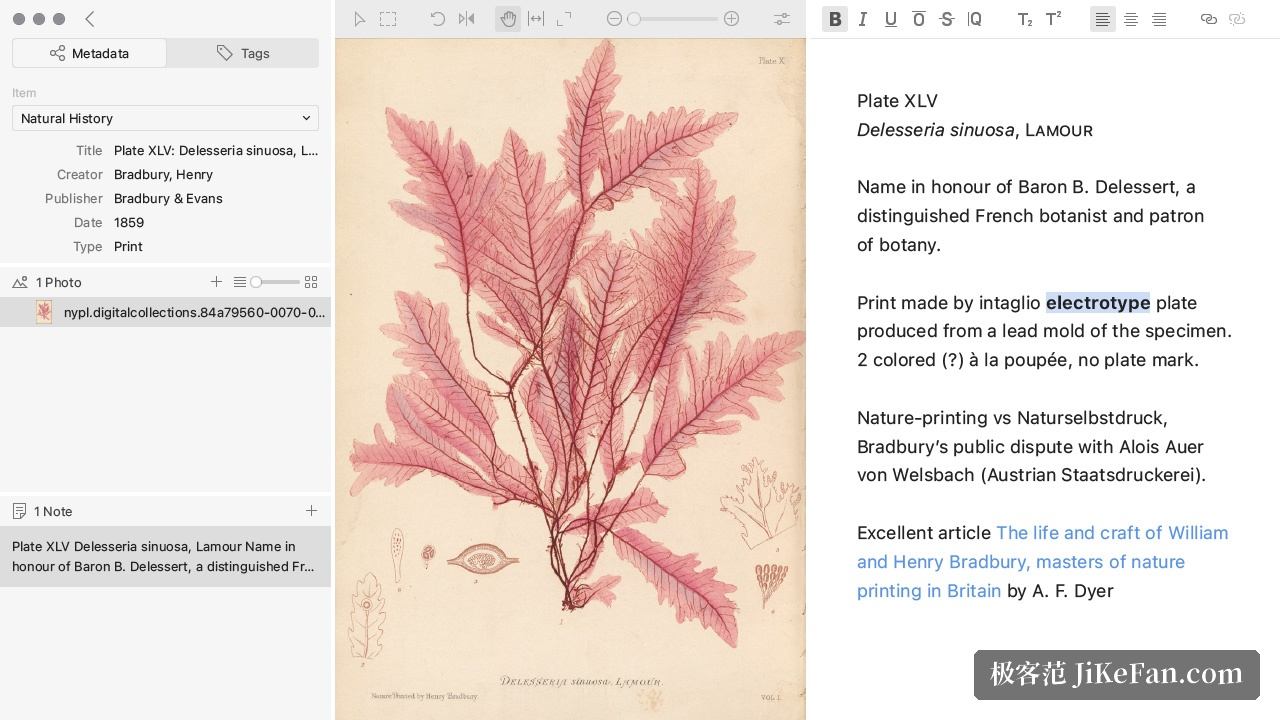
Task: Align note text to the left
Action: 1103,19
